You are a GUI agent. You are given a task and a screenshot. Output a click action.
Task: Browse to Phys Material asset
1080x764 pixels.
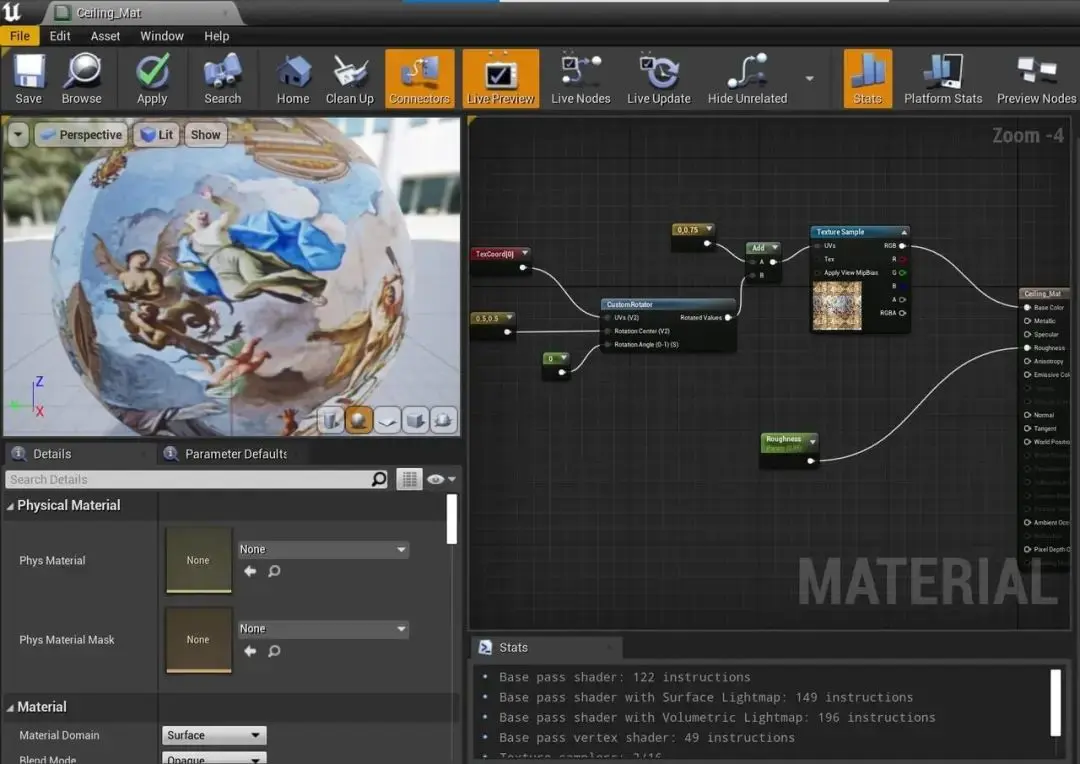click(274, 571)
